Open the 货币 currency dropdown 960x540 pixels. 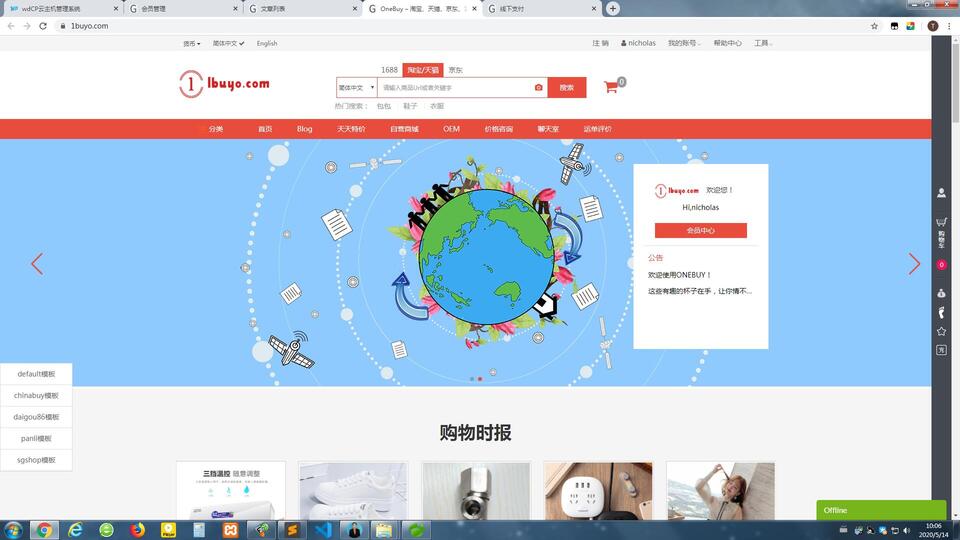(192, 43)
